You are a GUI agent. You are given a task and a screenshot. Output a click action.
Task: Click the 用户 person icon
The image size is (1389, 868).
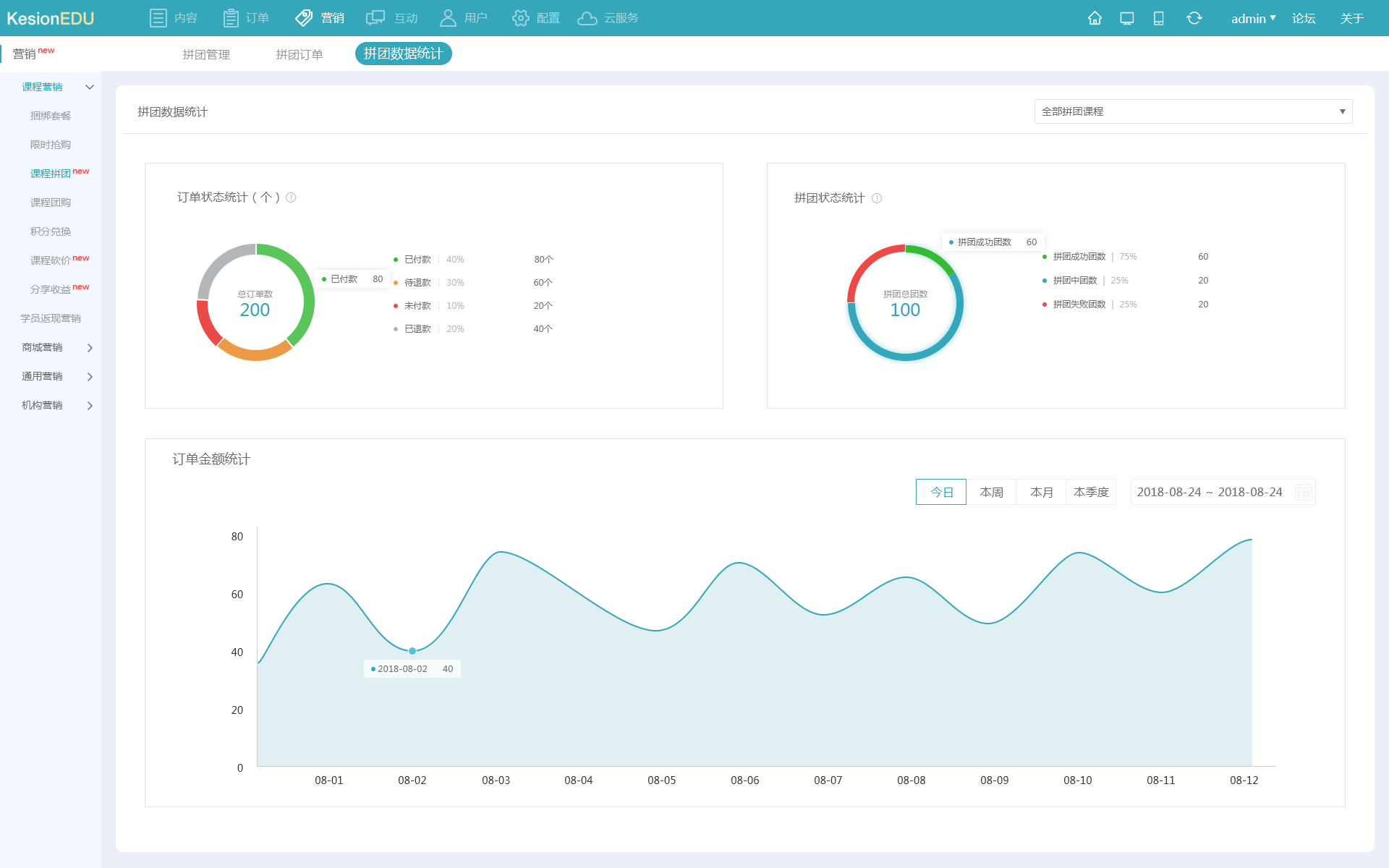pyautogui.click(x=448, y=18)
